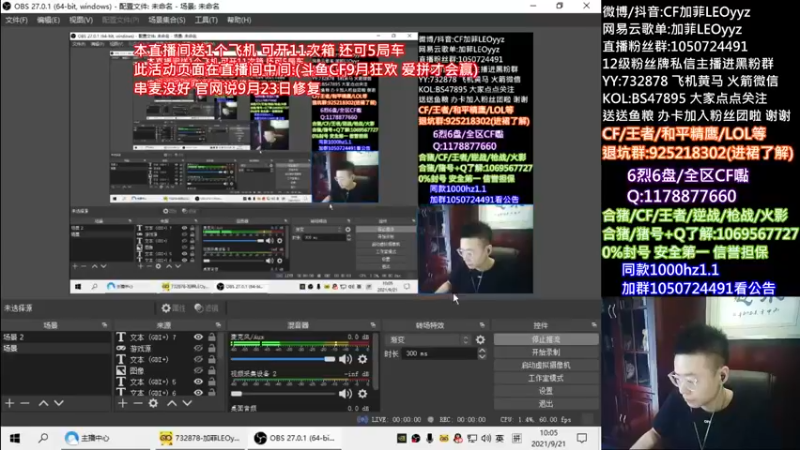Open the 编辑(E) menu
Screen dimensions: 800x450
click(48, 20)
